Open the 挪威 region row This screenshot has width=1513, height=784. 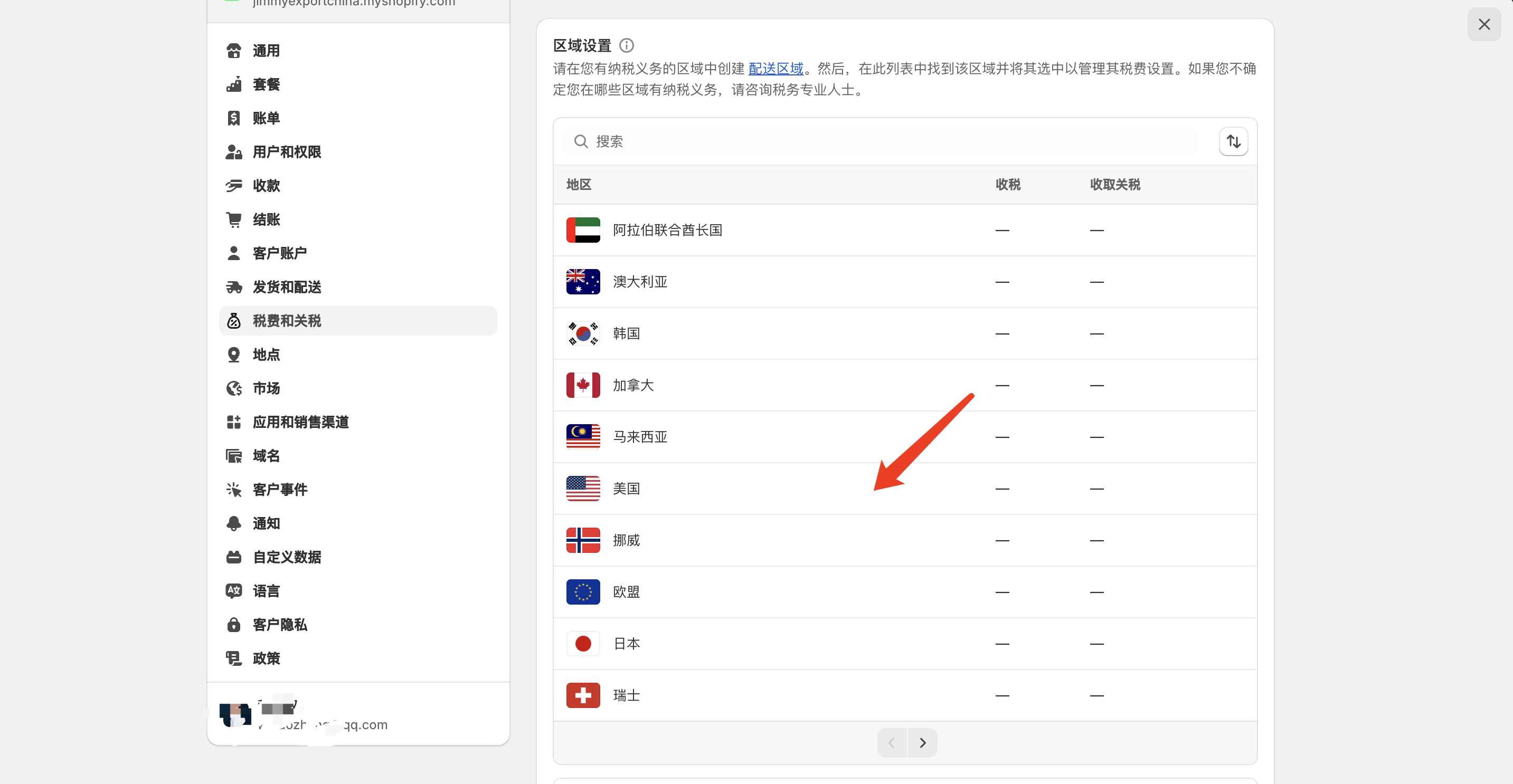(905, 540)
